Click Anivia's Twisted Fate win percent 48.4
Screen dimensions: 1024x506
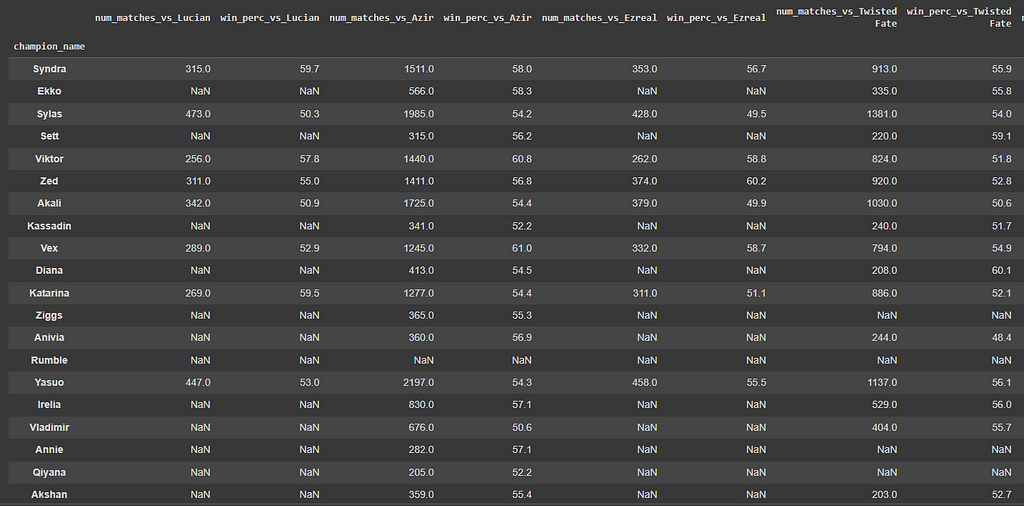tap(1001, 338)
